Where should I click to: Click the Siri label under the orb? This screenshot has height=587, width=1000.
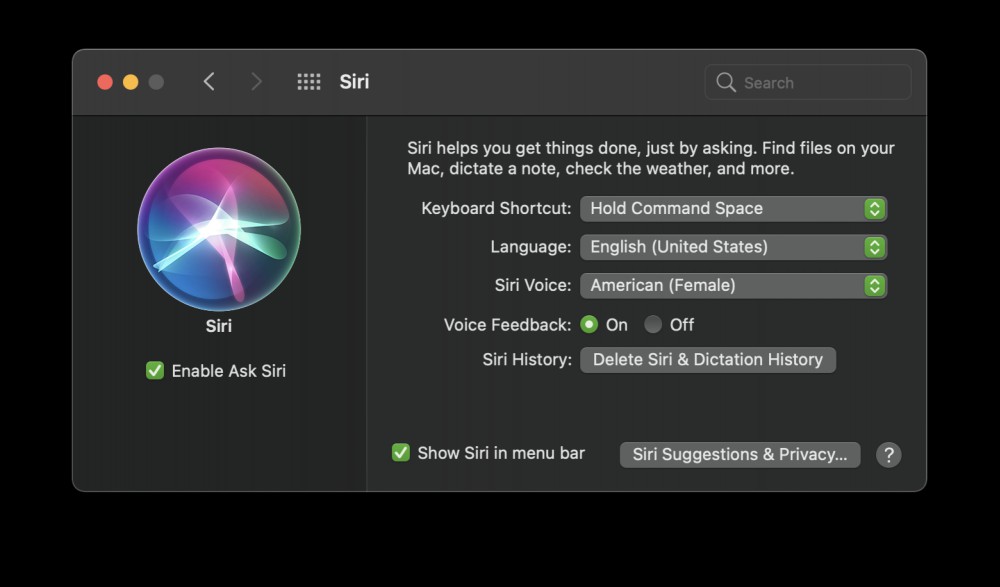[x=219, y=326]
